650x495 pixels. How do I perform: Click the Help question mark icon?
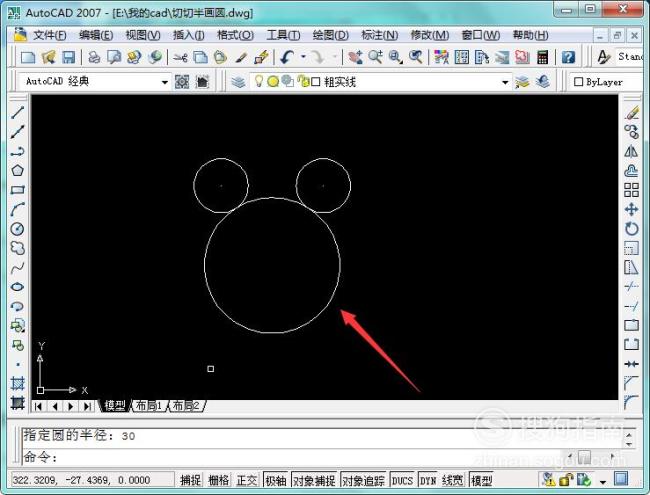(x=568, y=57)
